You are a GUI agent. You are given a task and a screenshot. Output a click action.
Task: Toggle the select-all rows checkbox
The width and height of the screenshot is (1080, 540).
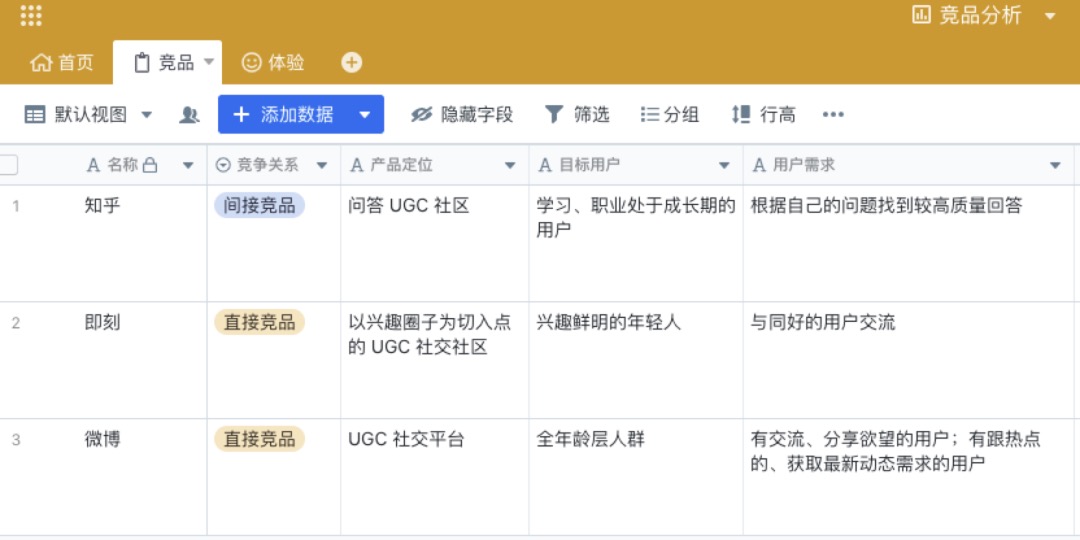point(8,165)
